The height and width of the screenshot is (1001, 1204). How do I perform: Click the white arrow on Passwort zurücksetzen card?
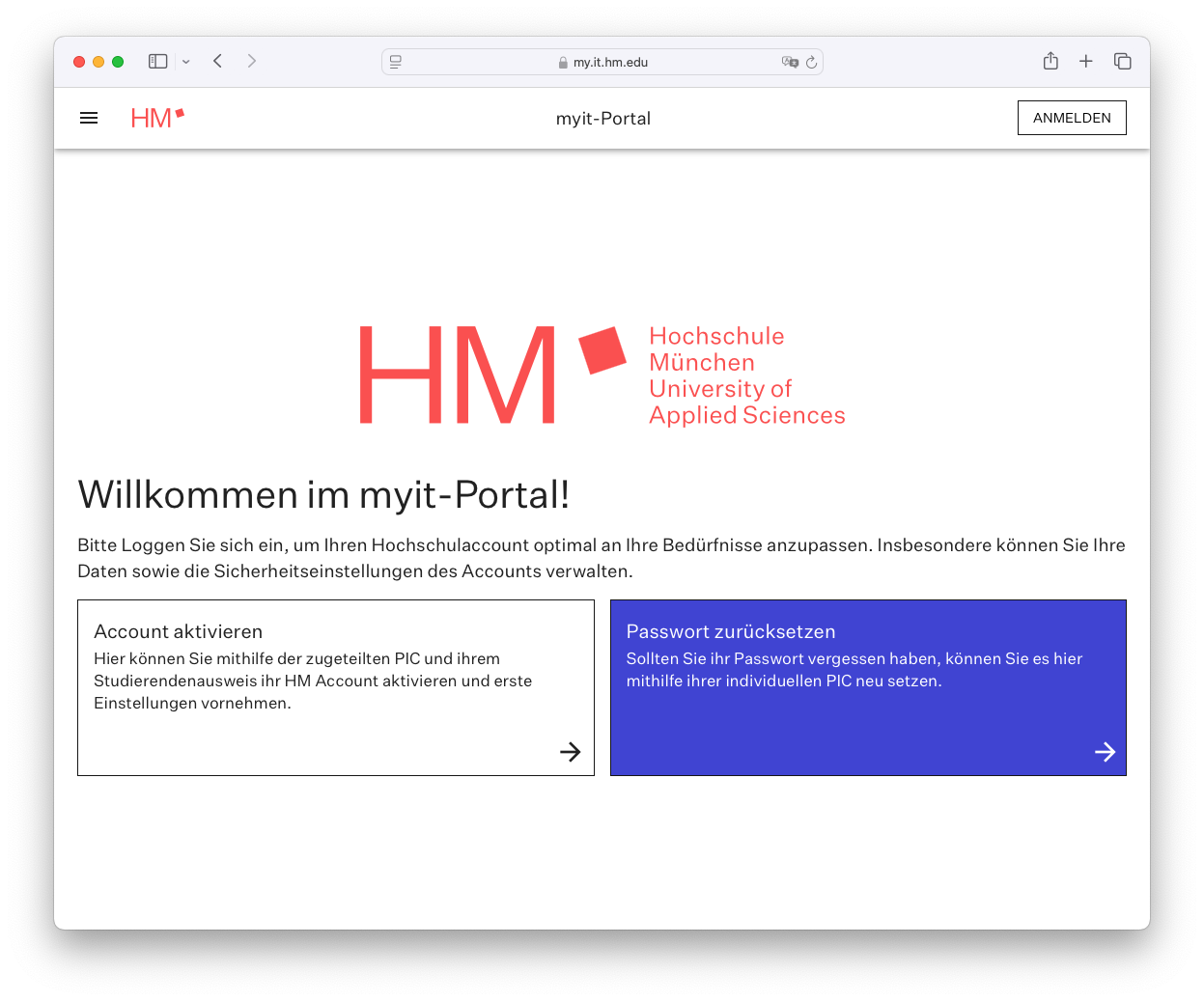[1106, 752]
